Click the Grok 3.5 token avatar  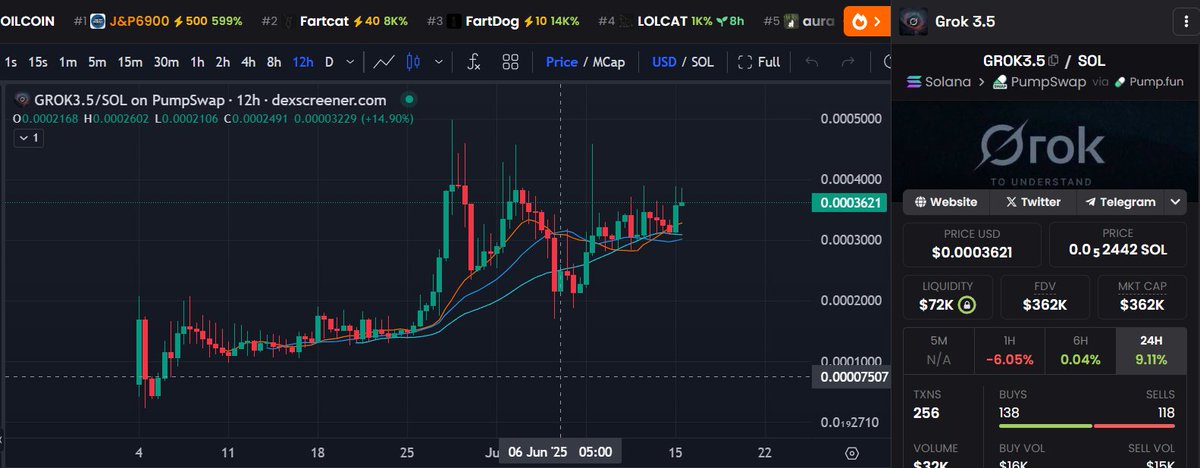(x=914, y=20)
